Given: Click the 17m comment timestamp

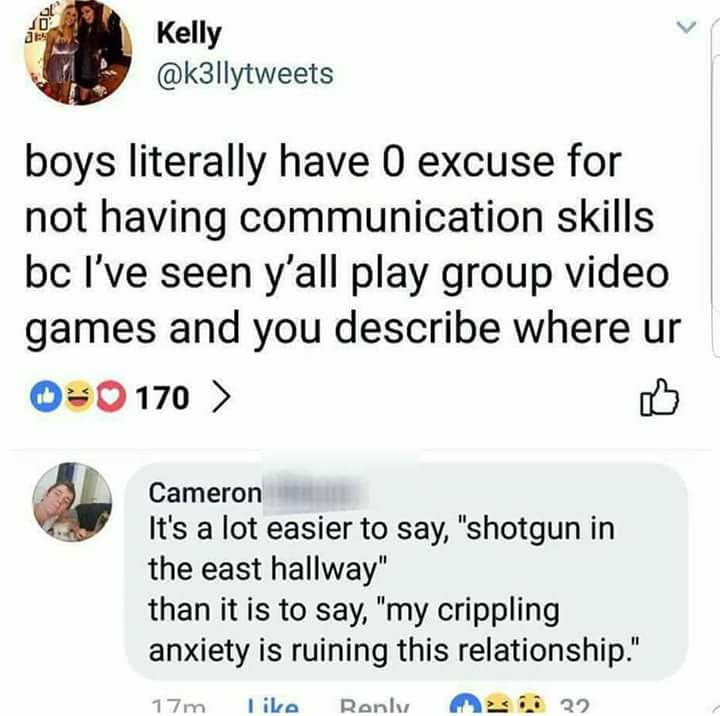Looking at the screenshot, I should point(179,707).
